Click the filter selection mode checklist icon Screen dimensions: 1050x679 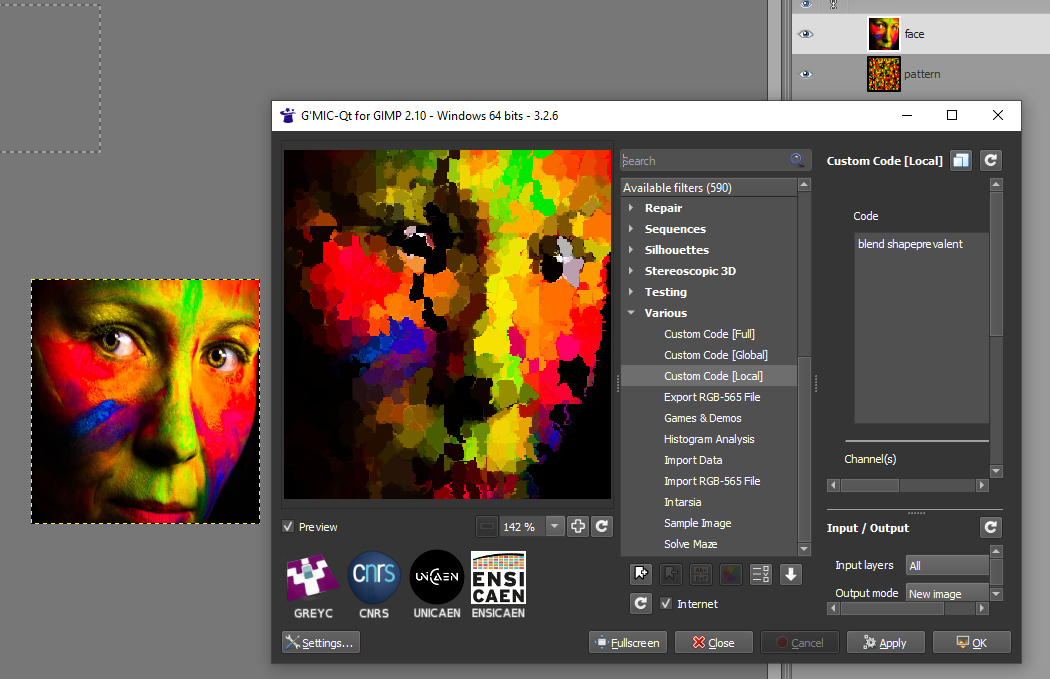tap(761, 574)
